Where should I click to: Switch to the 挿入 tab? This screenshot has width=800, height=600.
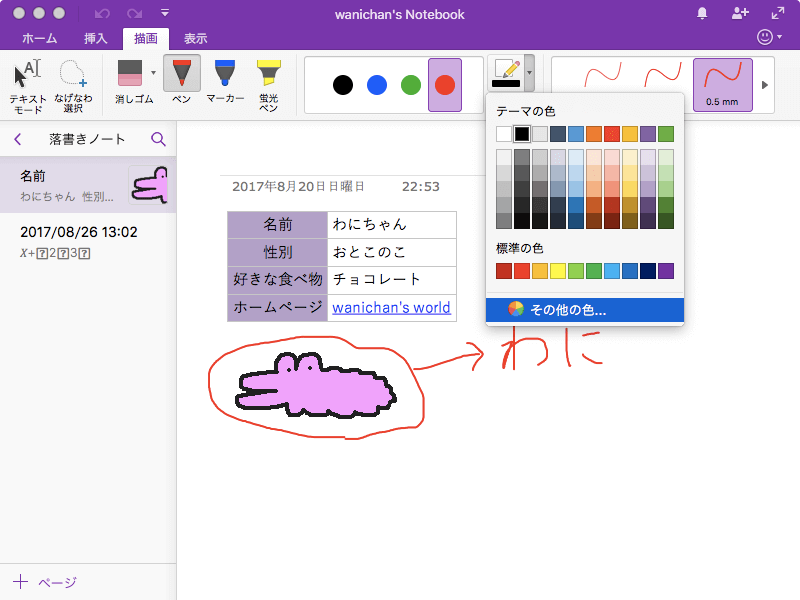click(x=95, y=38)
